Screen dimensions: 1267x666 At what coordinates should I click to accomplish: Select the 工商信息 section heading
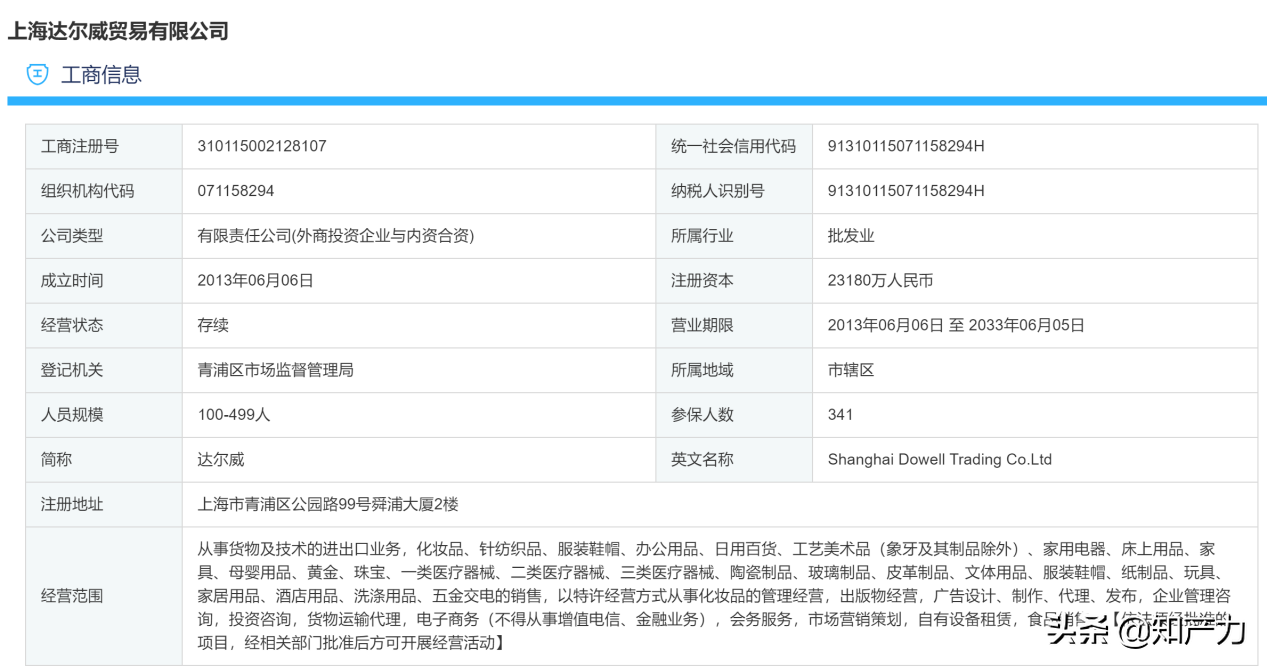click(x=101, y=75)
